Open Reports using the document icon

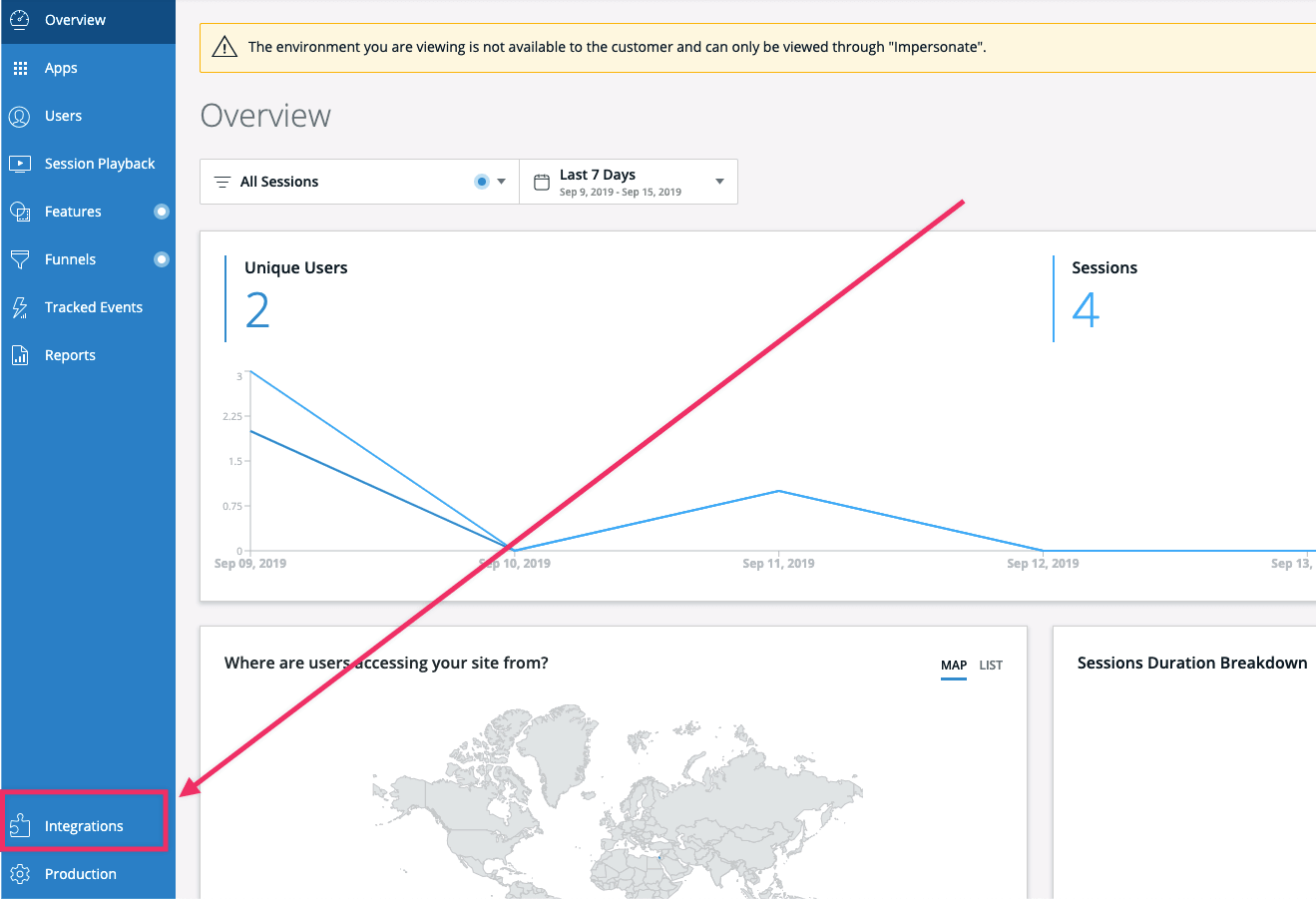[19, 354]
